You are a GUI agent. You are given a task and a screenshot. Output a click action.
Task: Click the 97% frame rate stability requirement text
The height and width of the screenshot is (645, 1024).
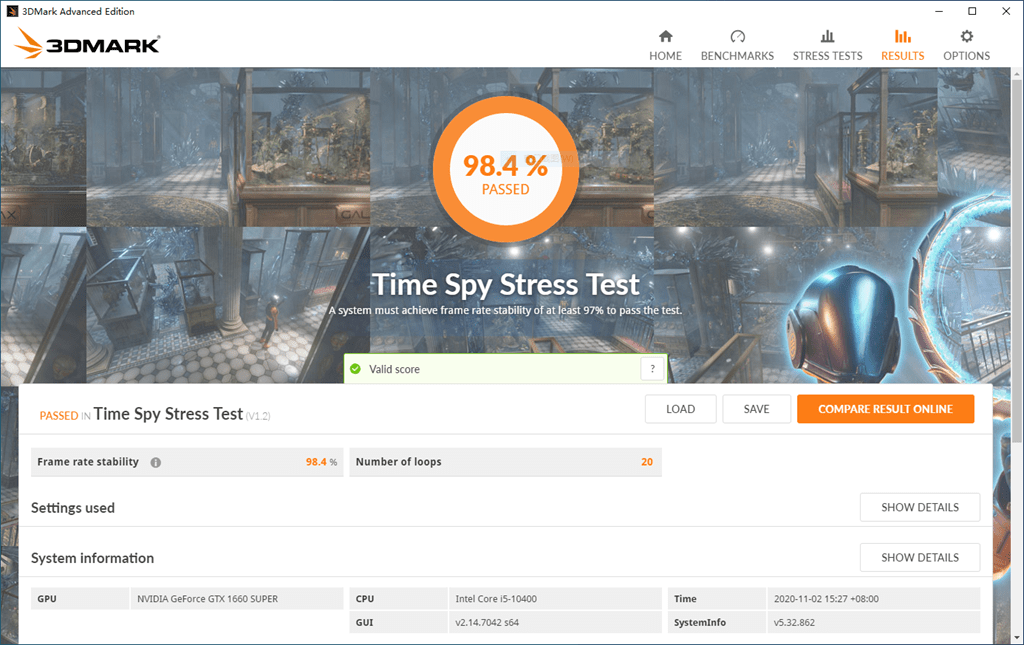tap(505, 310)
